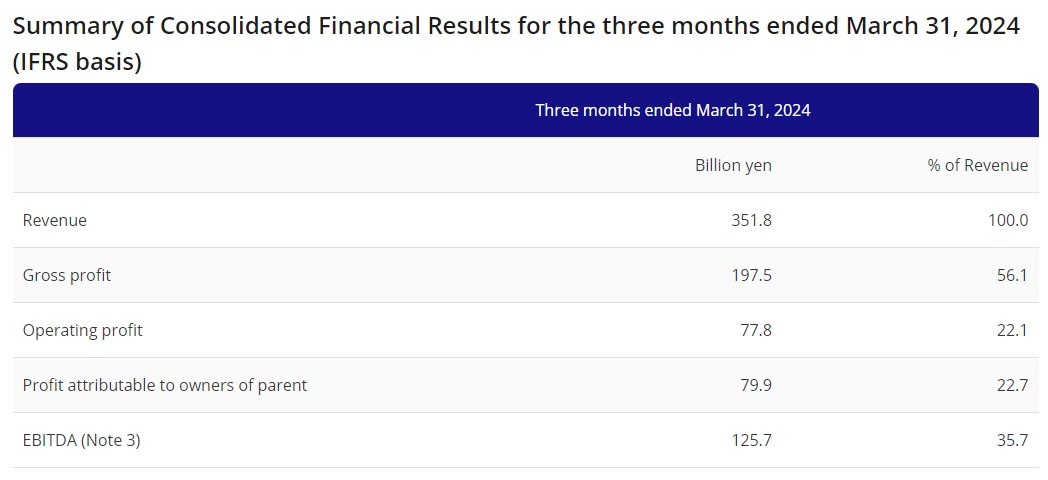Click the Gross profit value 197.5

[x=751, y=275]
